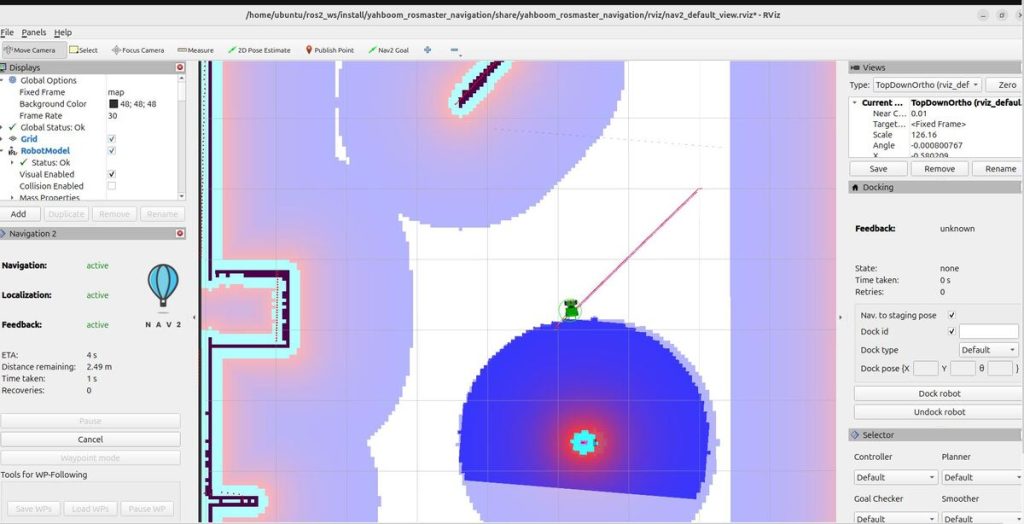This screenshot has height=524, width=1024.
Task: Toggle the Grid display checkbox
Action: point(112,139)
